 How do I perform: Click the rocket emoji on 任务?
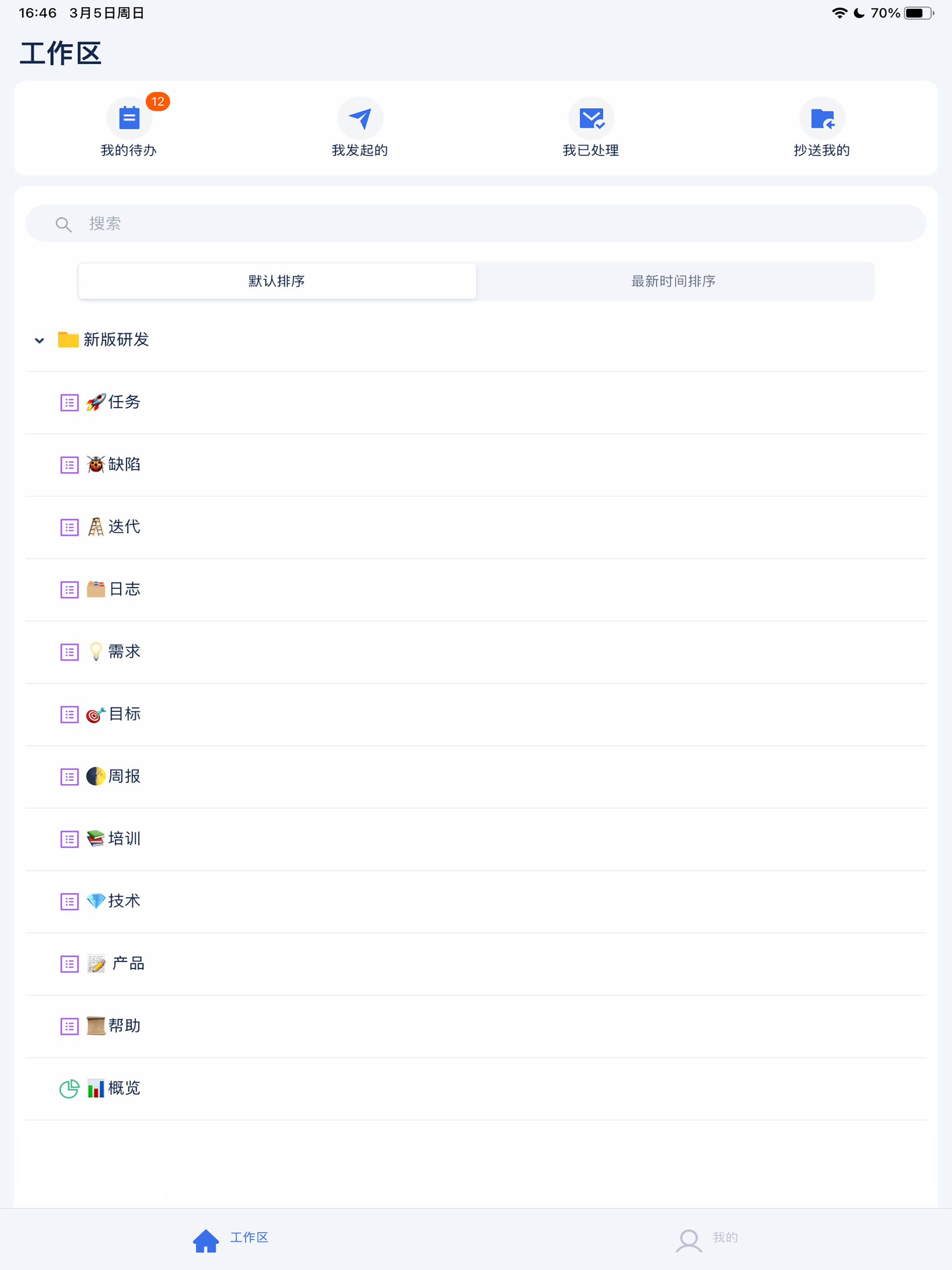pyautogui.click(x=96, y=402)
